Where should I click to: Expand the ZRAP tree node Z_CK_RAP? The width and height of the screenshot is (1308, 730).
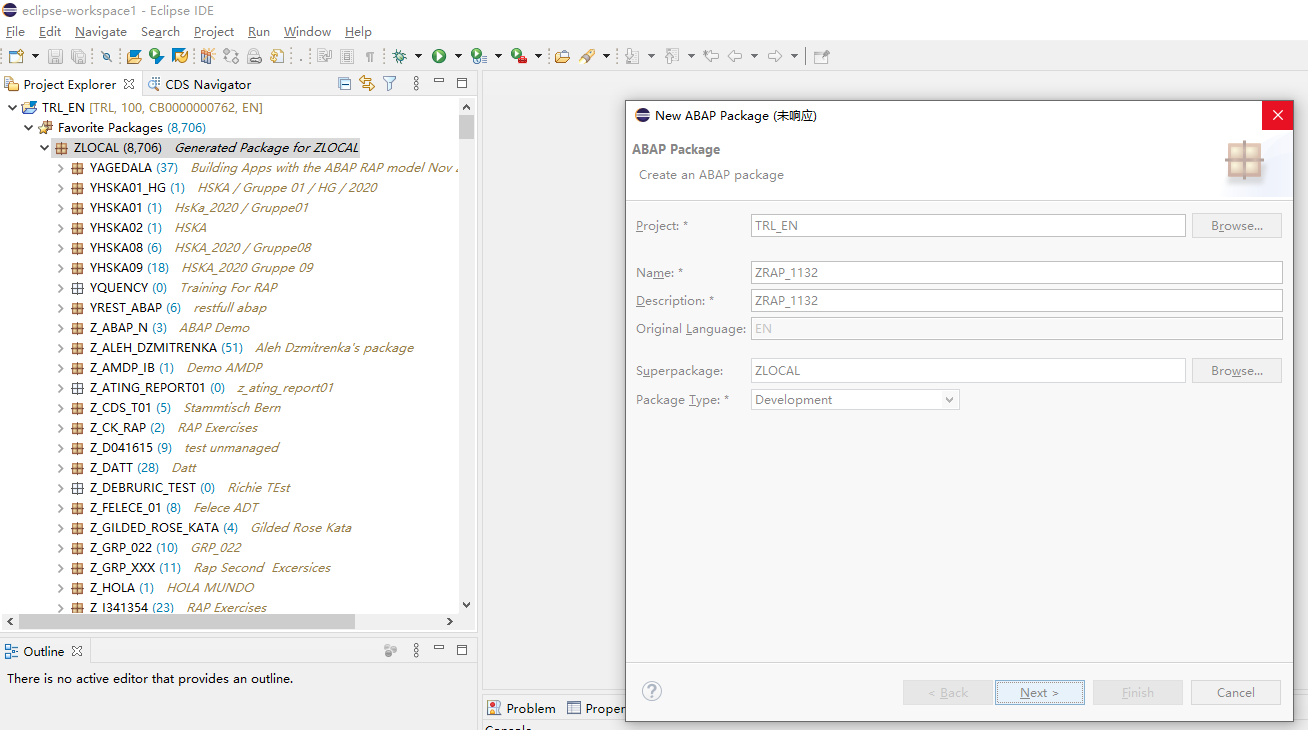[62, 427]
